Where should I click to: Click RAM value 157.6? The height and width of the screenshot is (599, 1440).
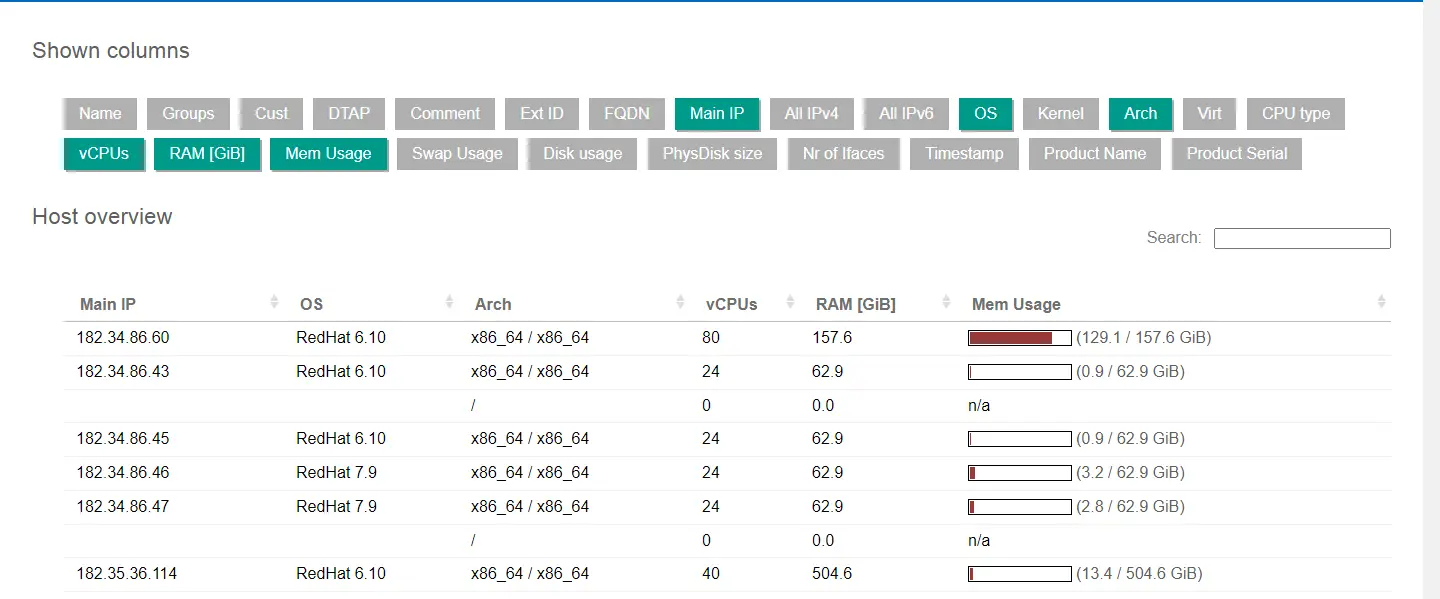point(832,338)
